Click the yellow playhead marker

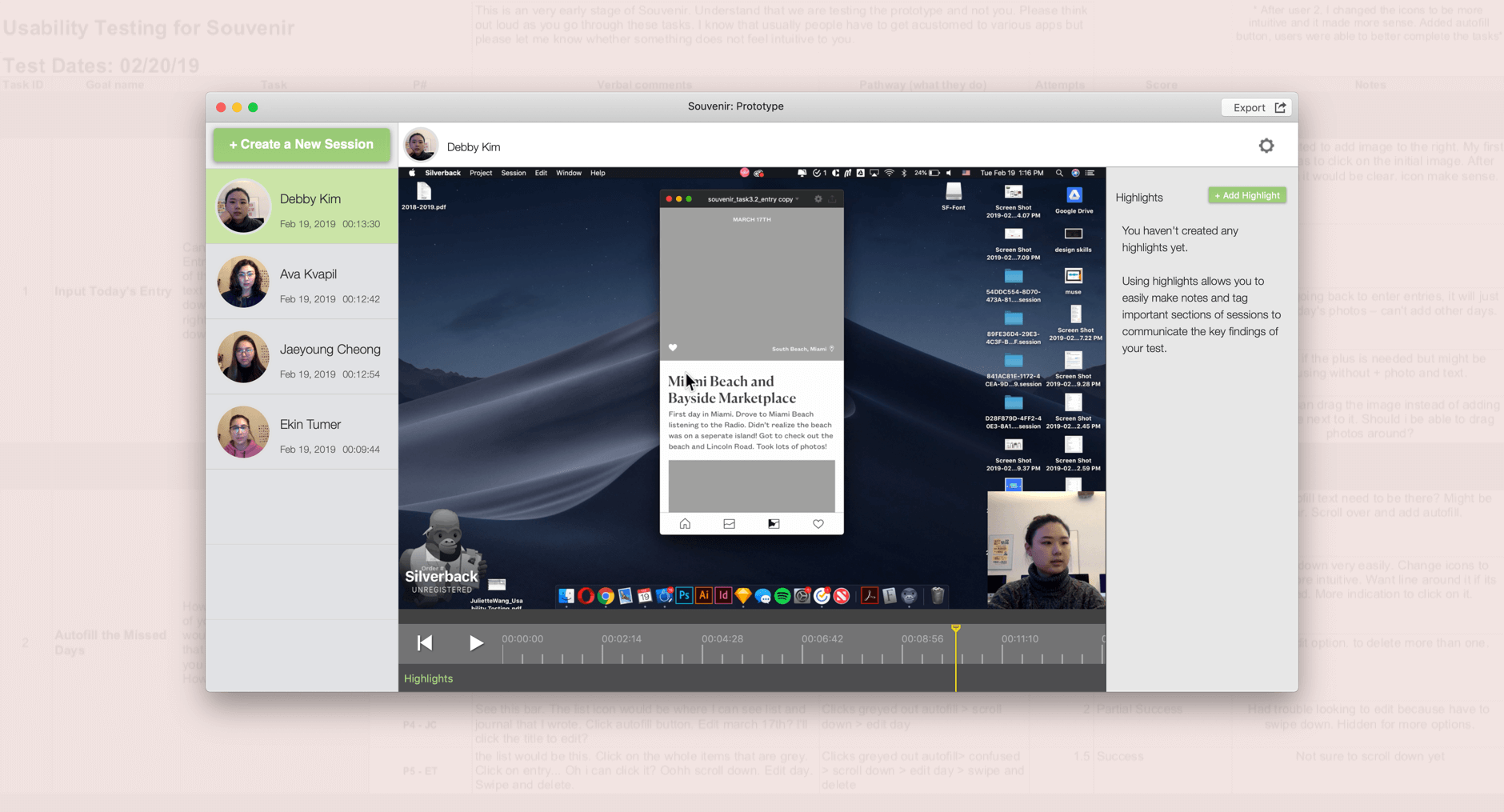(956, 629)
